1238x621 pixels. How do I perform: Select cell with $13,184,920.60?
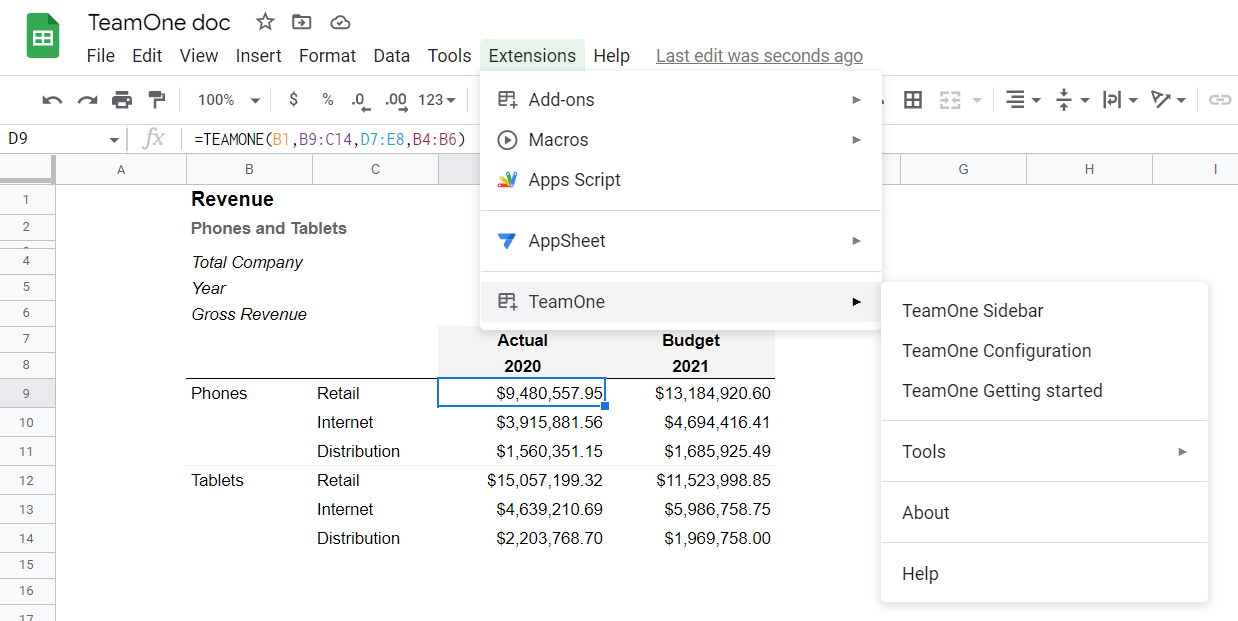691,394
